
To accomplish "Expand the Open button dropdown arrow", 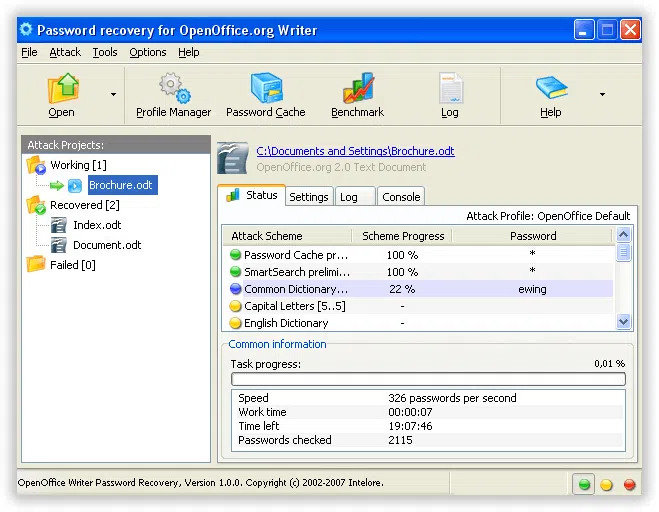I will tap(113, 95).
